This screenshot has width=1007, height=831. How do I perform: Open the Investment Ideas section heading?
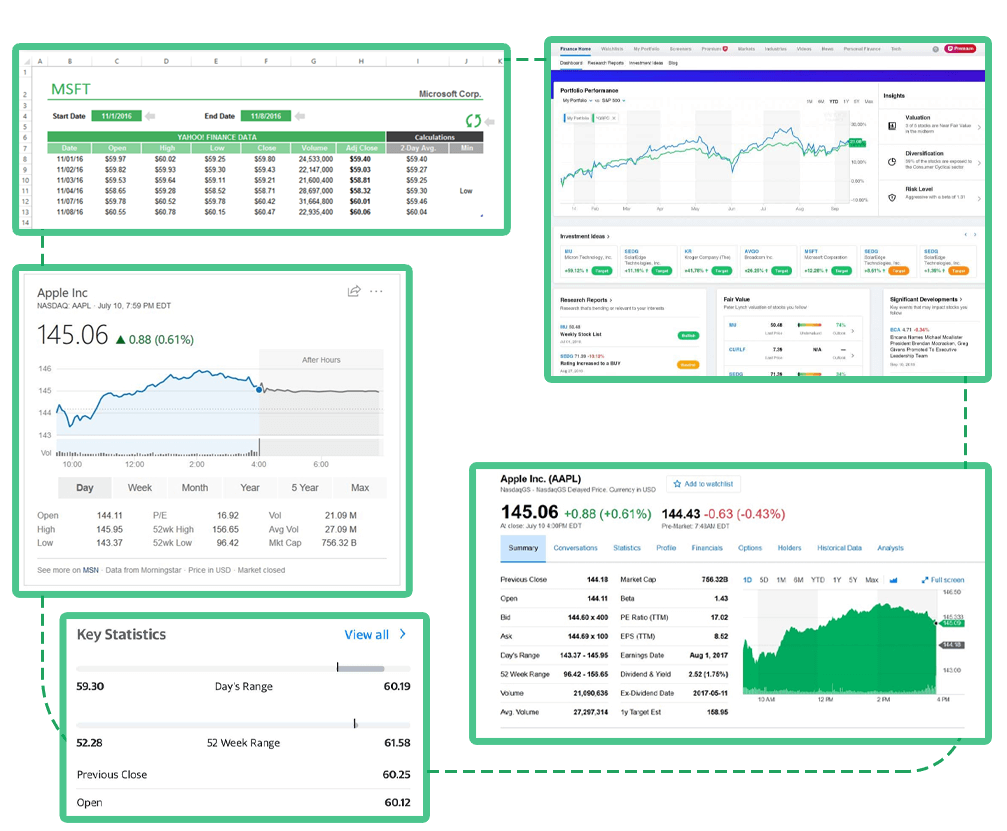[x=584, y=236]
